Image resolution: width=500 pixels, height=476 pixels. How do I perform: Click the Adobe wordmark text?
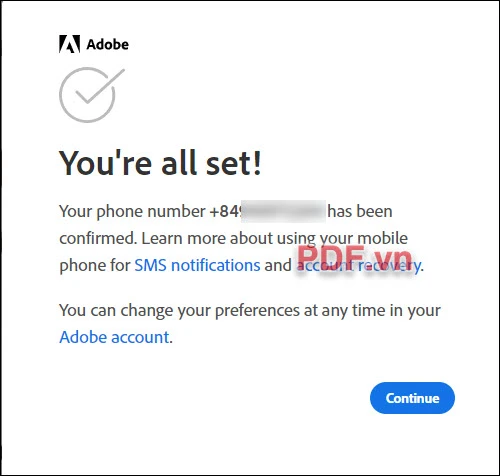tap(107, 44)
